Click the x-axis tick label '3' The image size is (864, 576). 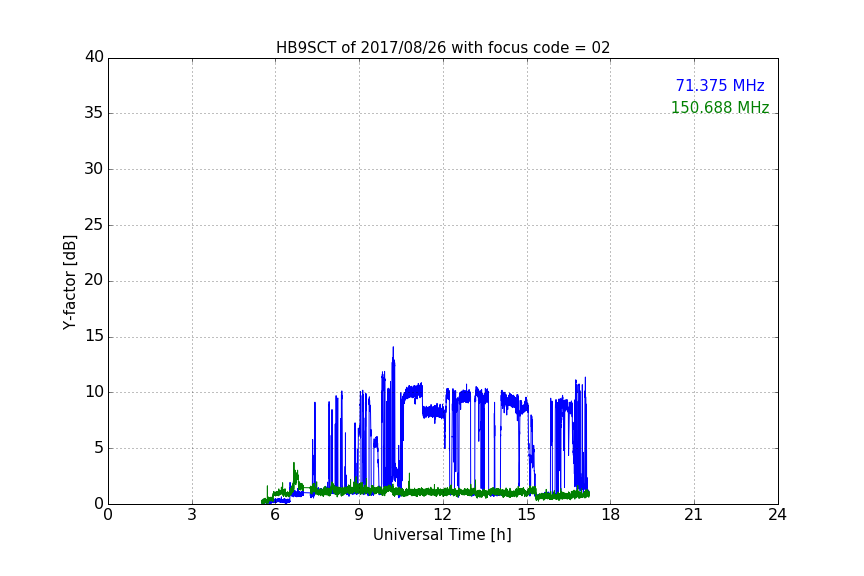click(x=192, y=515)
